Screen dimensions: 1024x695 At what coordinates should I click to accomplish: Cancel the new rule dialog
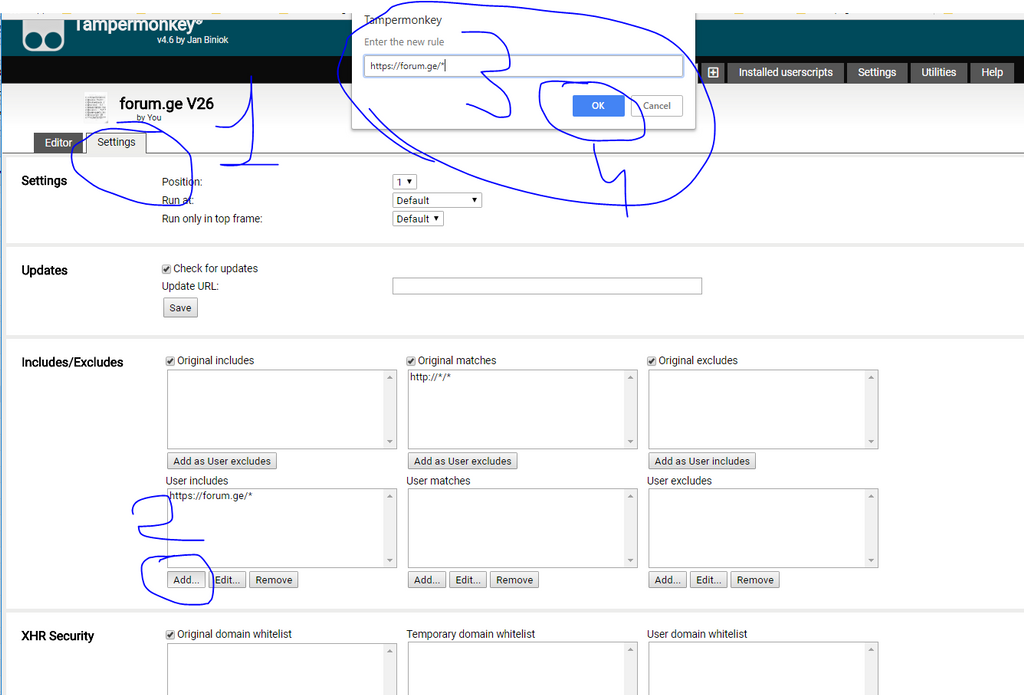pyautogui.click(x=656, y=106)
